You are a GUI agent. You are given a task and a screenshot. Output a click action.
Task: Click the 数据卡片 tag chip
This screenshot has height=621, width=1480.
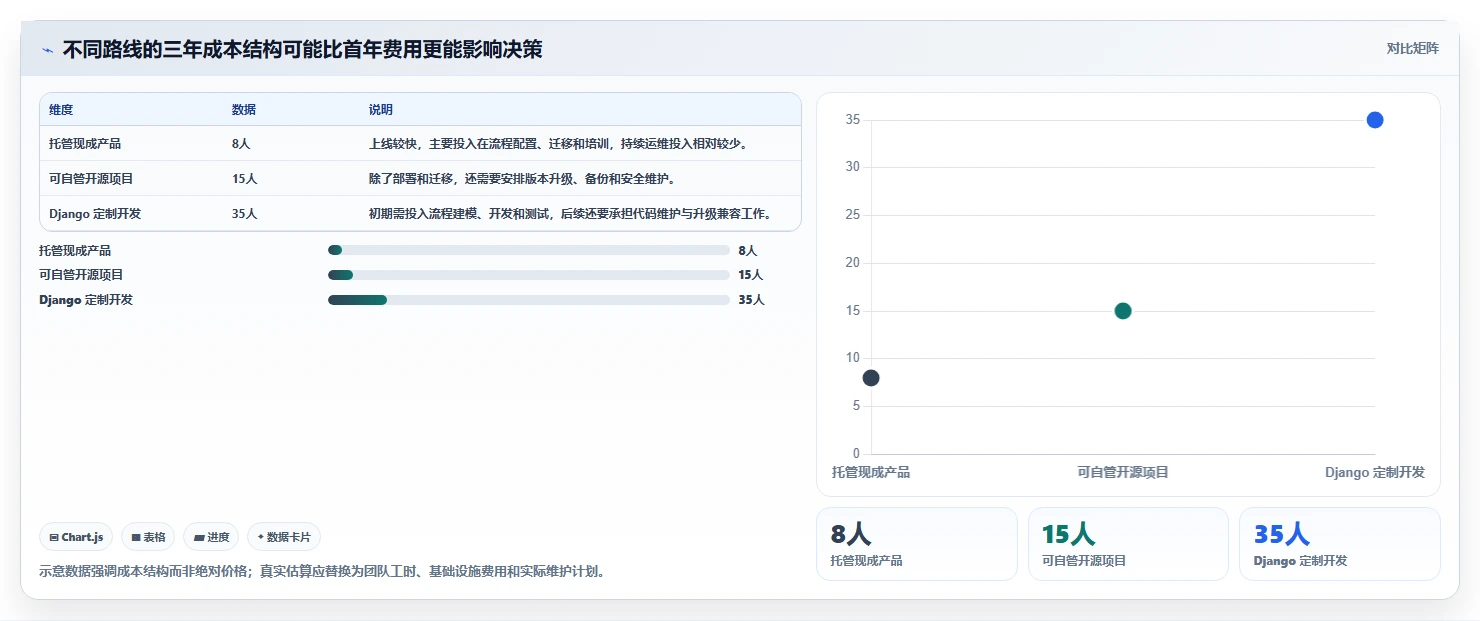click(x=284, y=537)
